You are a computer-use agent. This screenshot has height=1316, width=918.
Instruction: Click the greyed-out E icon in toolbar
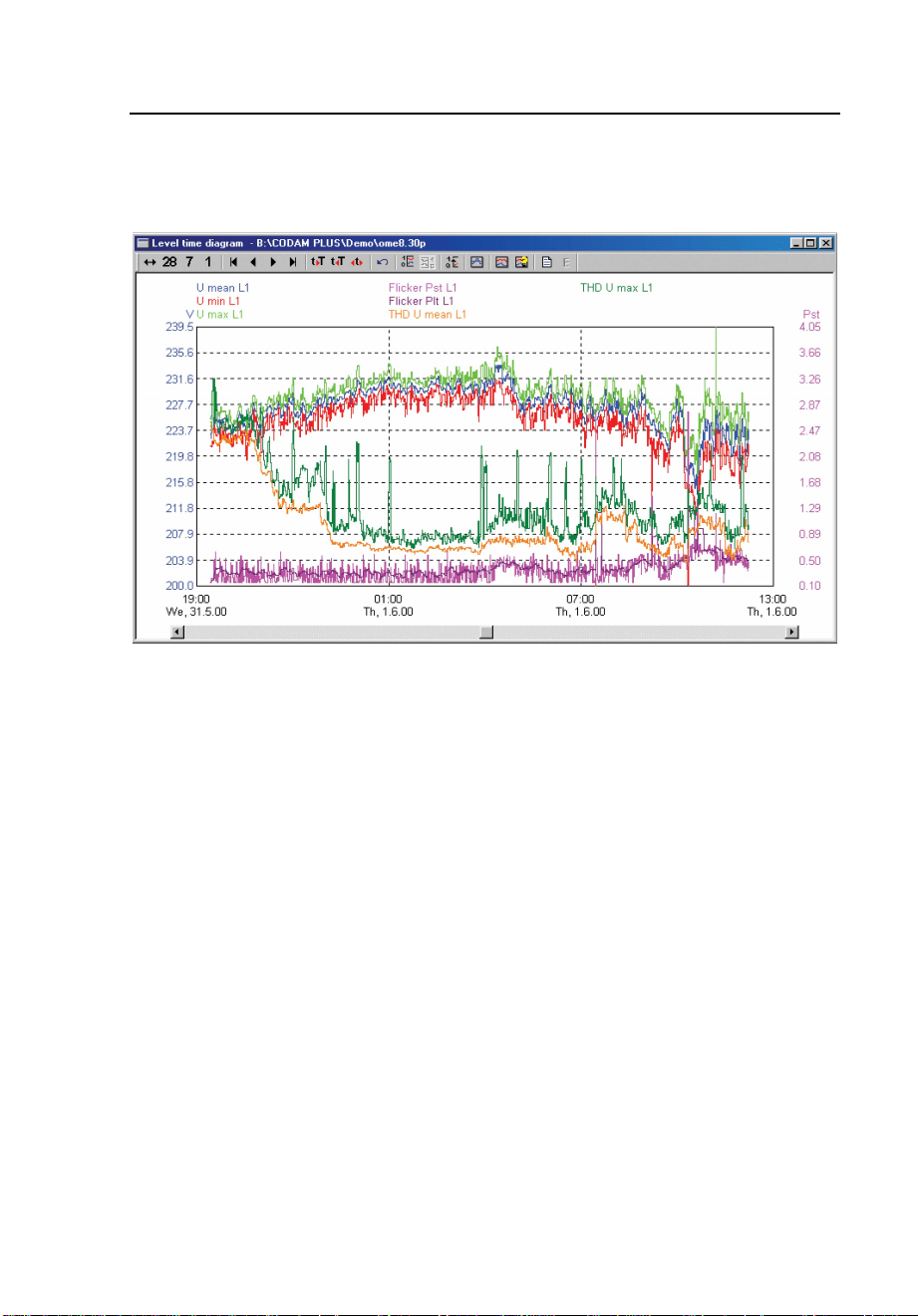click(x=567, y=262)
